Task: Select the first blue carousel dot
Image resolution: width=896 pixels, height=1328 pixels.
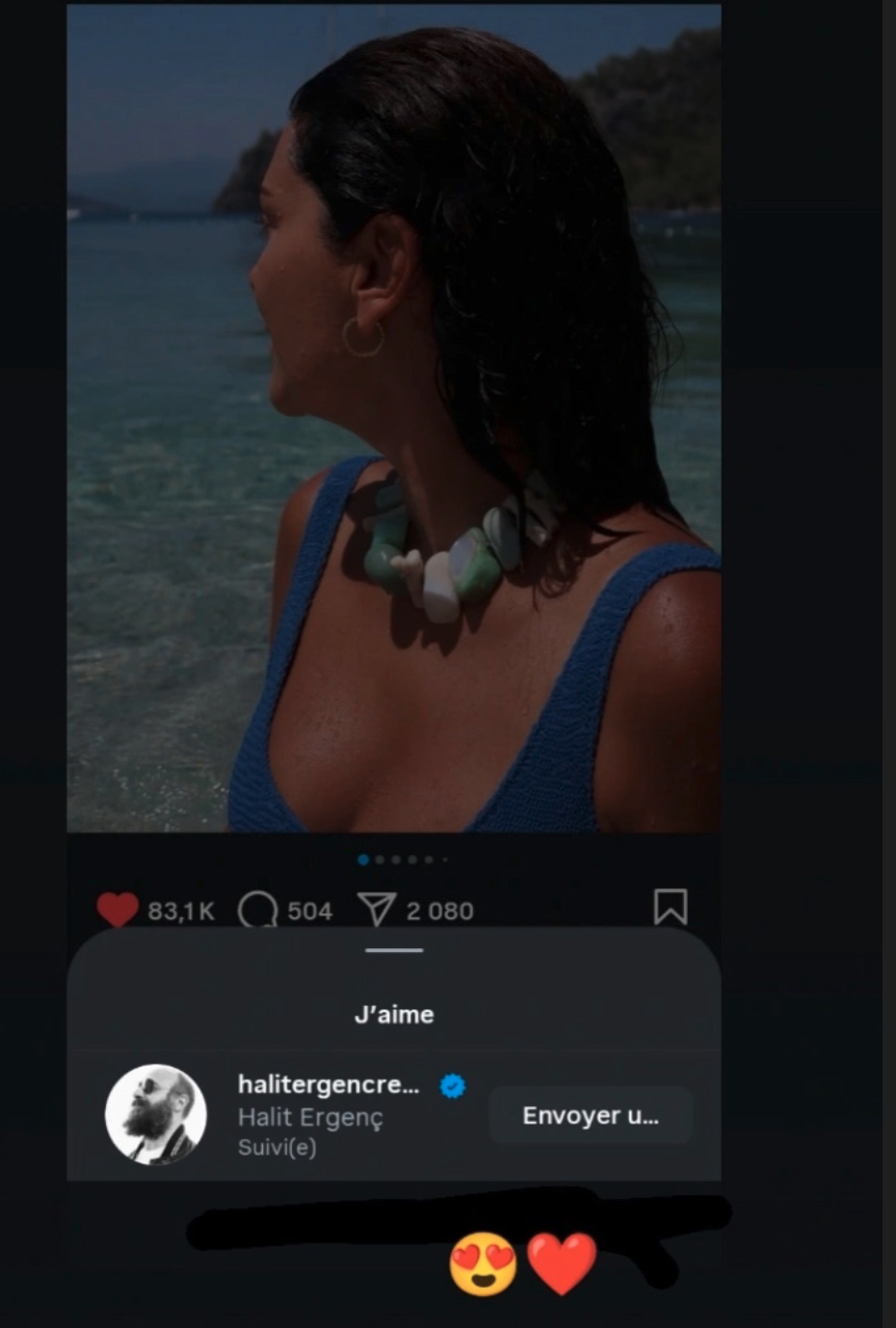Action: coord(363,860)
